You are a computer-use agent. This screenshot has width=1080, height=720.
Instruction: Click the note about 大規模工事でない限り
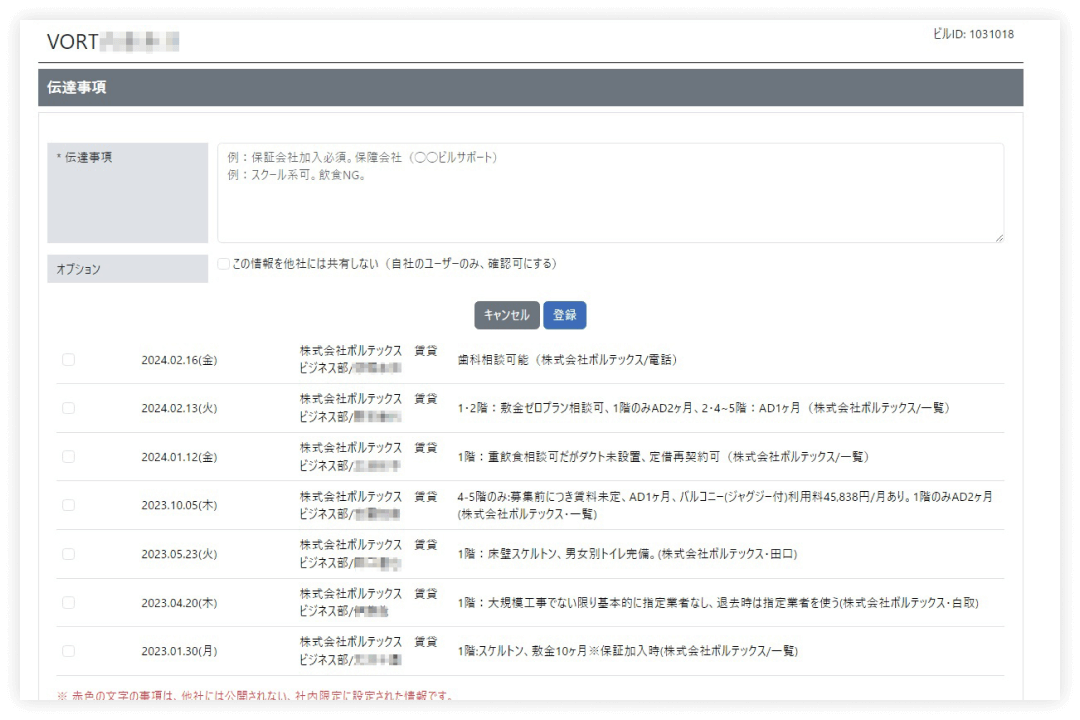tap(718, 603)
